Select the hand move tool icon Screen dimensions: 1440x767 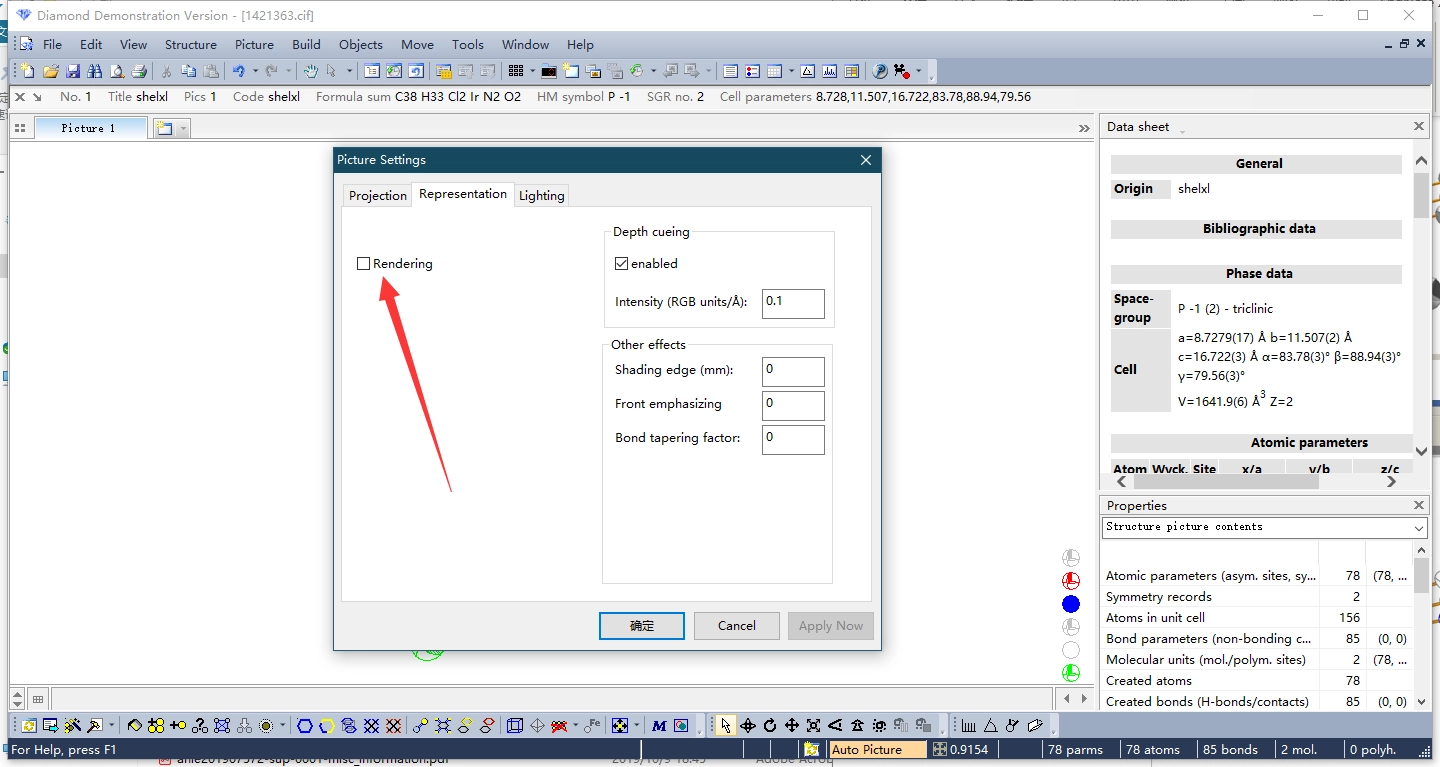point(311,71)
